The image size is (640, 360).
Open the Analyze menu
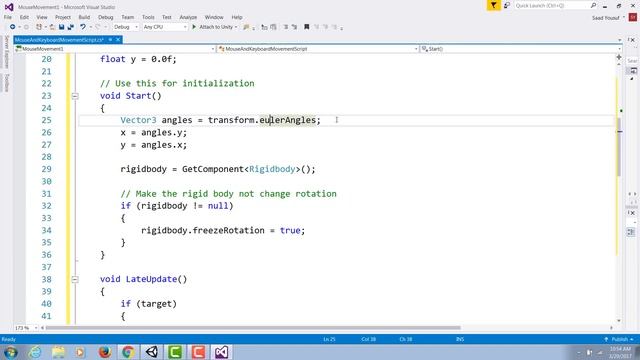coord(188,17)
